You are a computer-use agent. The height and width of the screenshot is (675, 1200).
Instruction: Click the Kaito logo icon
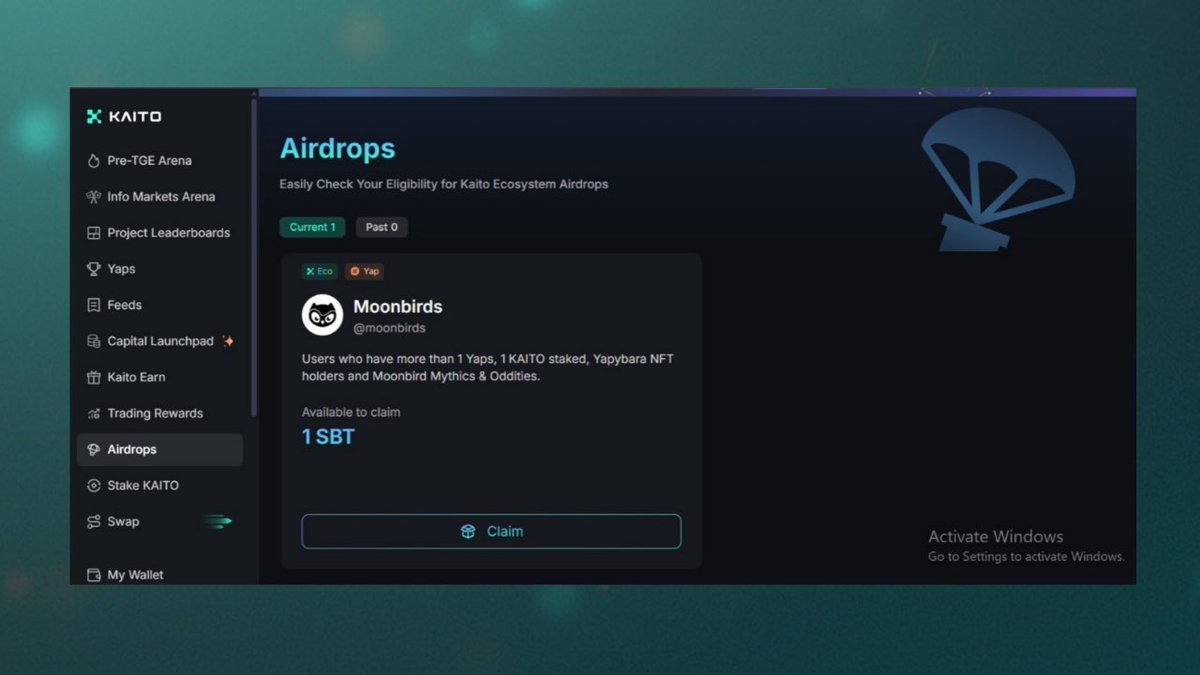95,117
